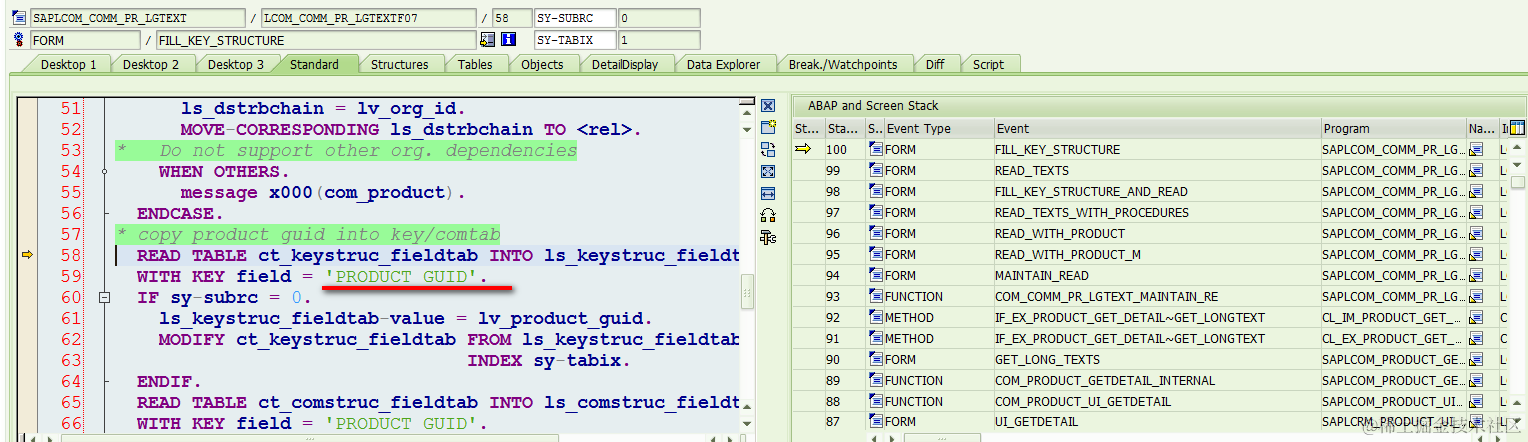Screen dimensions: 1528x442
Task: Set breakpoint in margin at line 58
Action: (x=28, y=256)
